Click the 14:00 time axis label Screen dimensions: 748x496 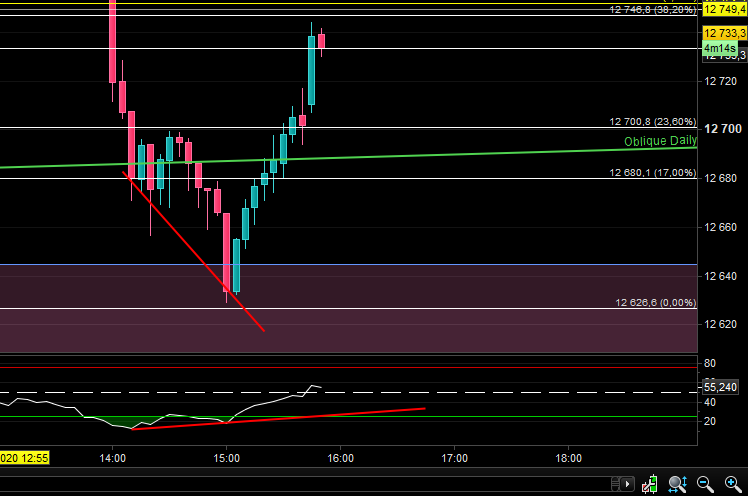113,458
